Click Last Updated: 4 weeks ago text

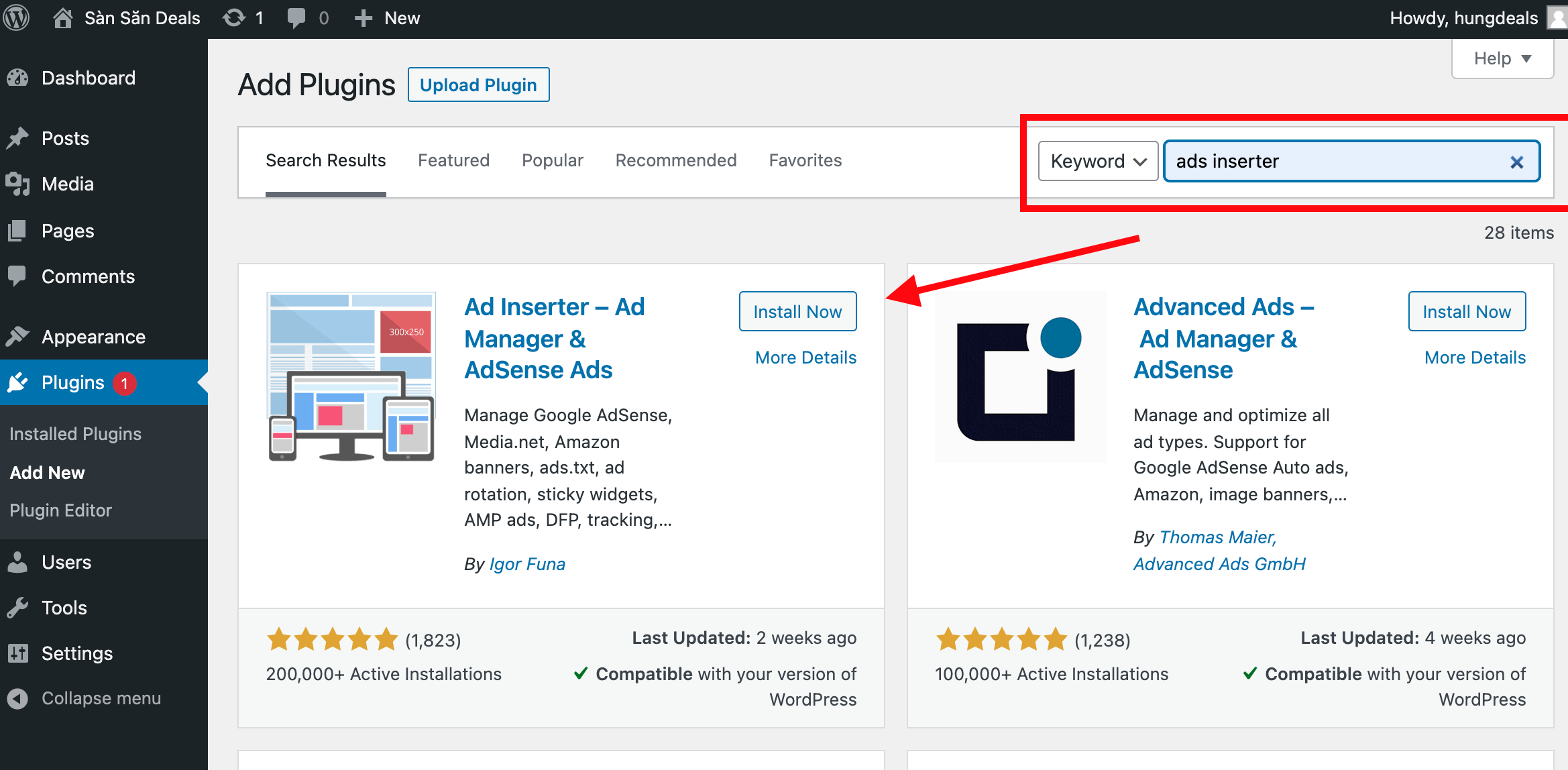pyautogui.click(x=1413, y=638)
